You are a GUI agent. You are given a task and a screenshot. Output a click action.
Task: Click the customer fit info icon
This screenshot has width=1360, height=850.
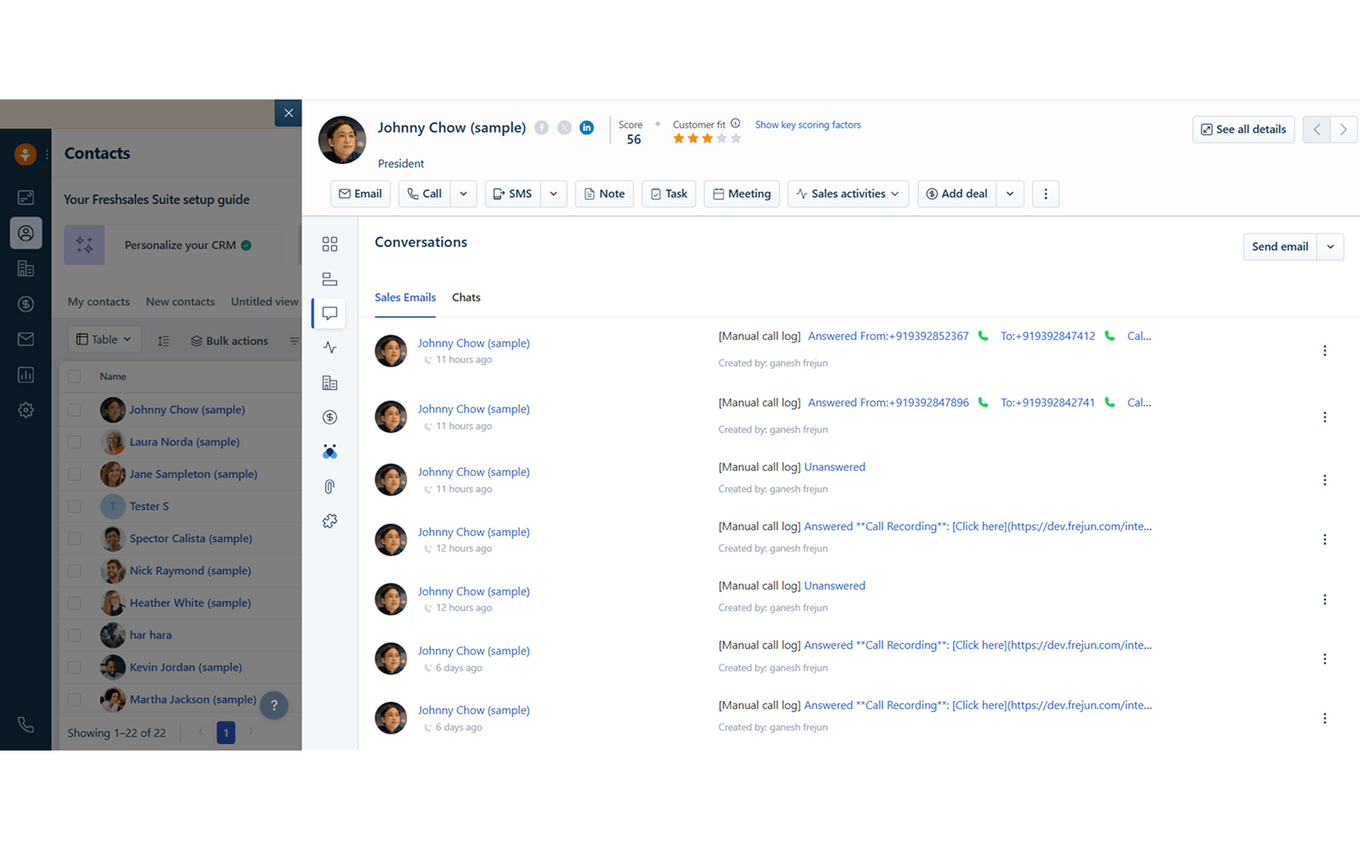pos(735,124)
